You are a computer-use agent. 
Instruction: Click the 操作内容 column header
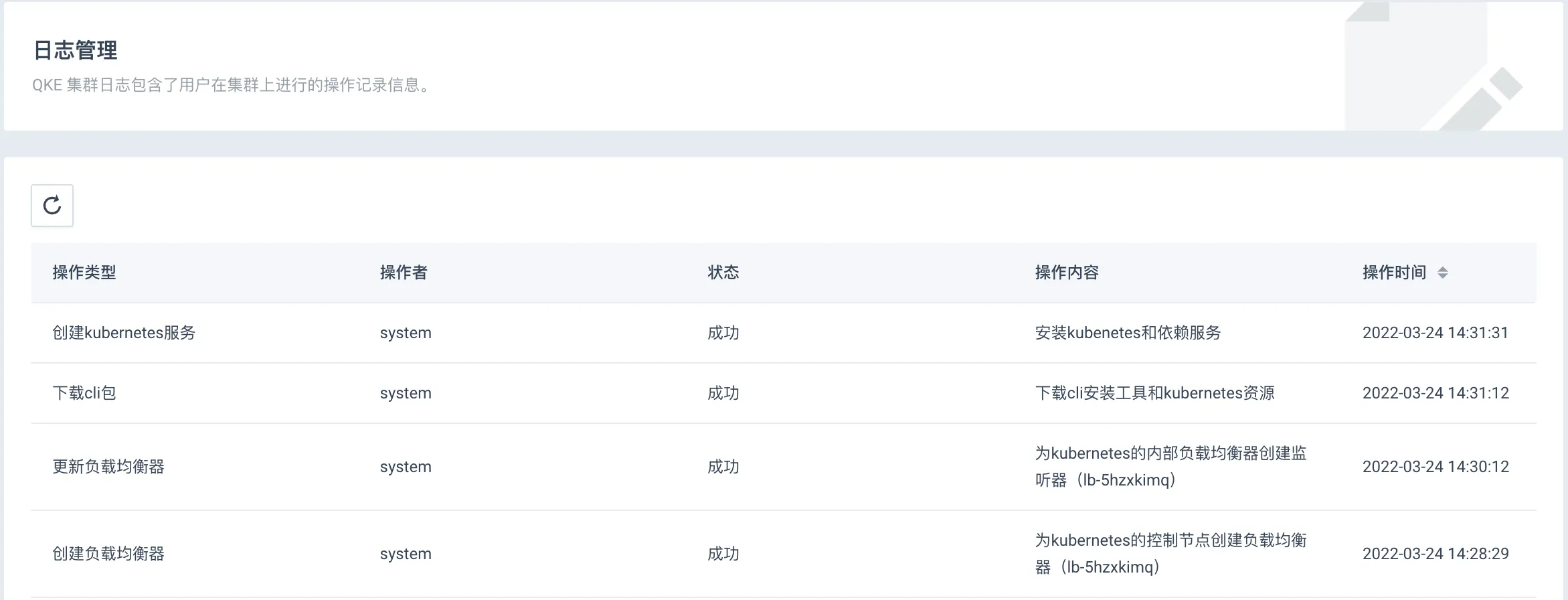(x=1067, y=273)
